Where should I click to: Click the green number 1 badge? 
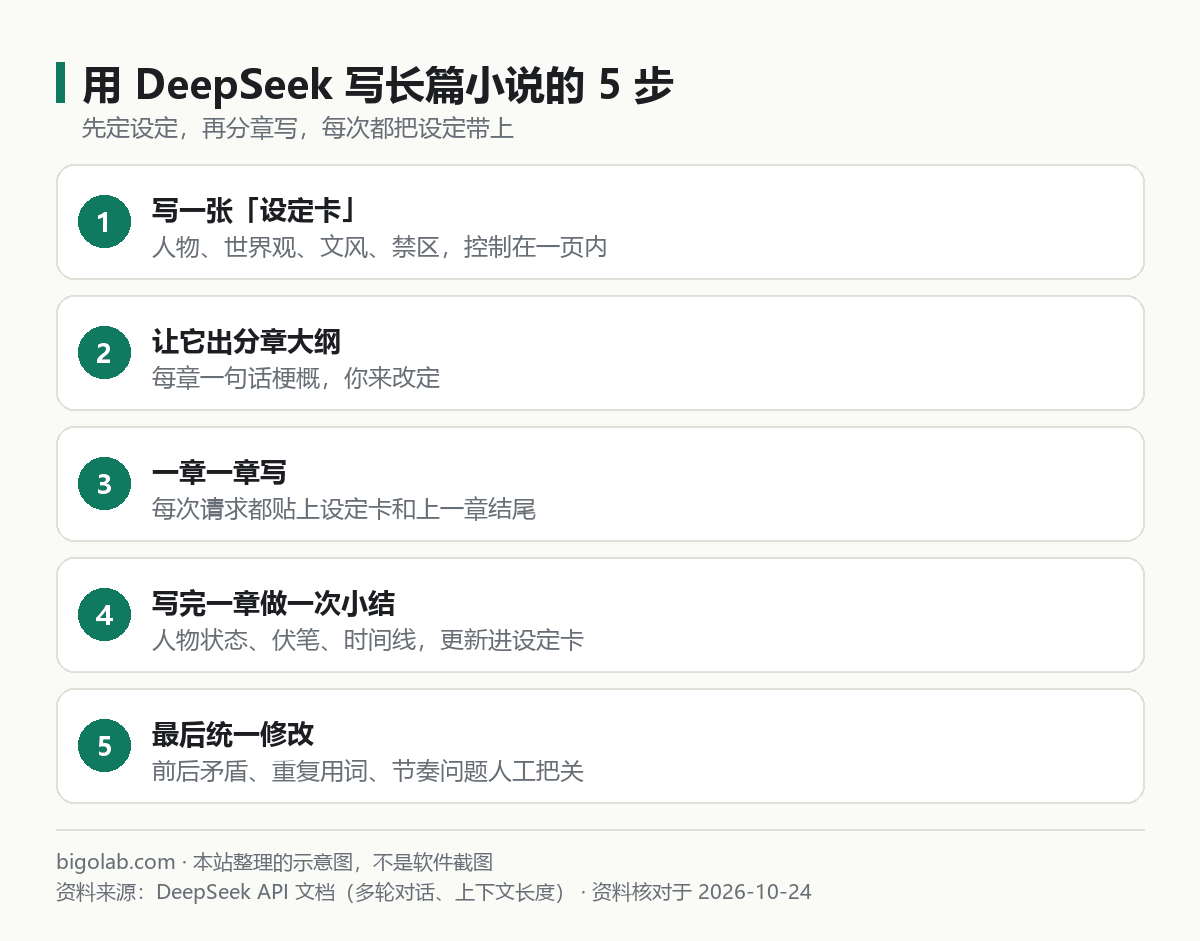click(104, 222)
